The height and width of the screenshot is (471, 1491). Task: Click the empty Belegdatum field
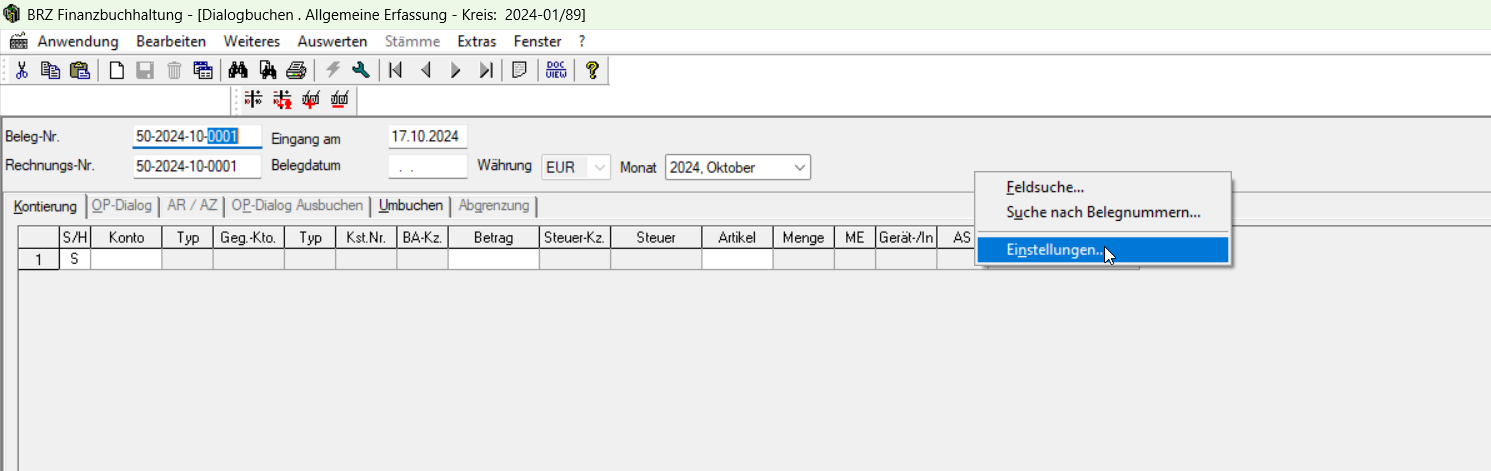pos(428,167)
